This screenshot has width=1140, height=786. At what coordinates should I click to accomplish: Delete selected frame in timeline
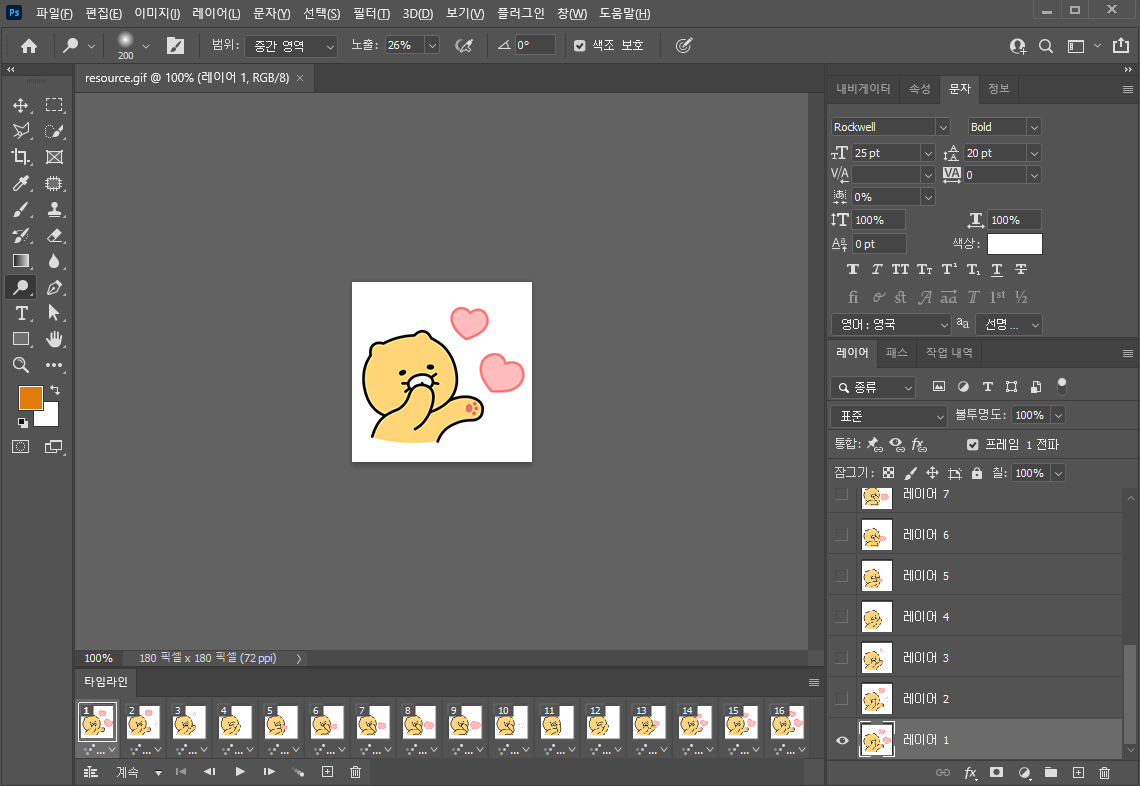click(x=356, y=772)
